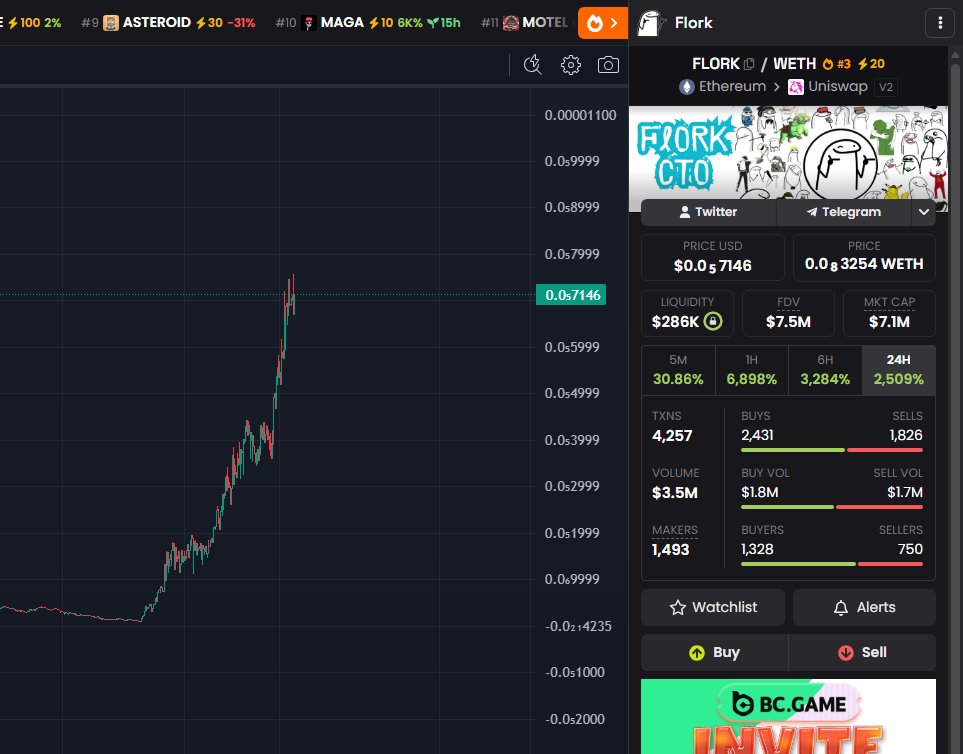Click the liquidity lock icon

pyautogui.click(x=712, y=321)
